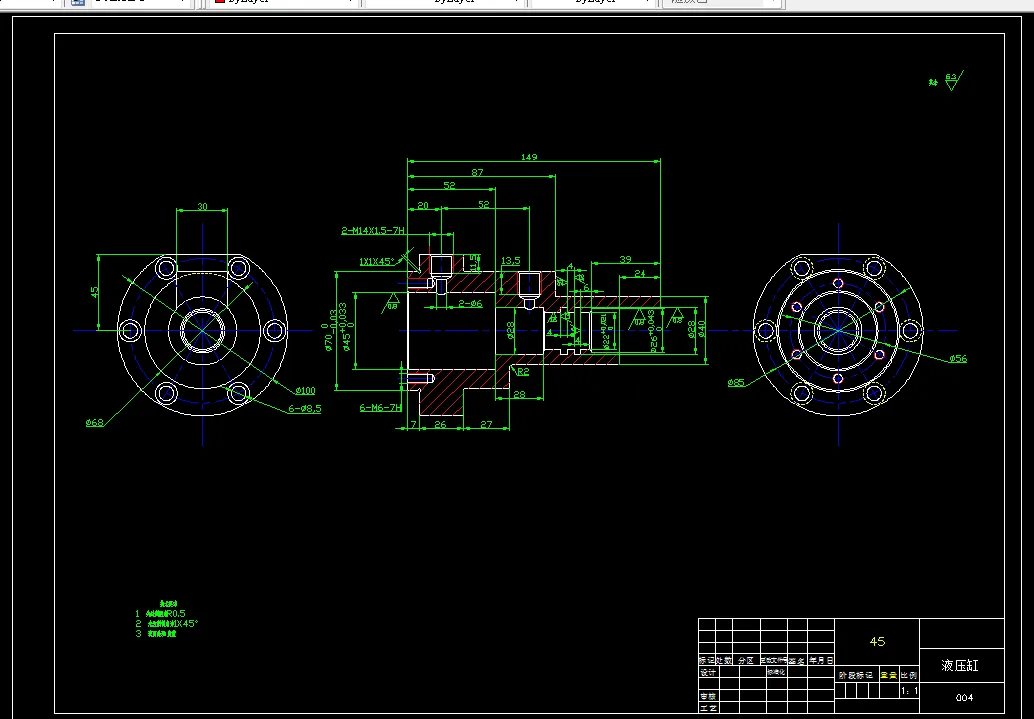Click the 2-M14X1.5-7H thread callout
Screen dimensions: 1034x719
pyautogui.click(x=373, y=231)
